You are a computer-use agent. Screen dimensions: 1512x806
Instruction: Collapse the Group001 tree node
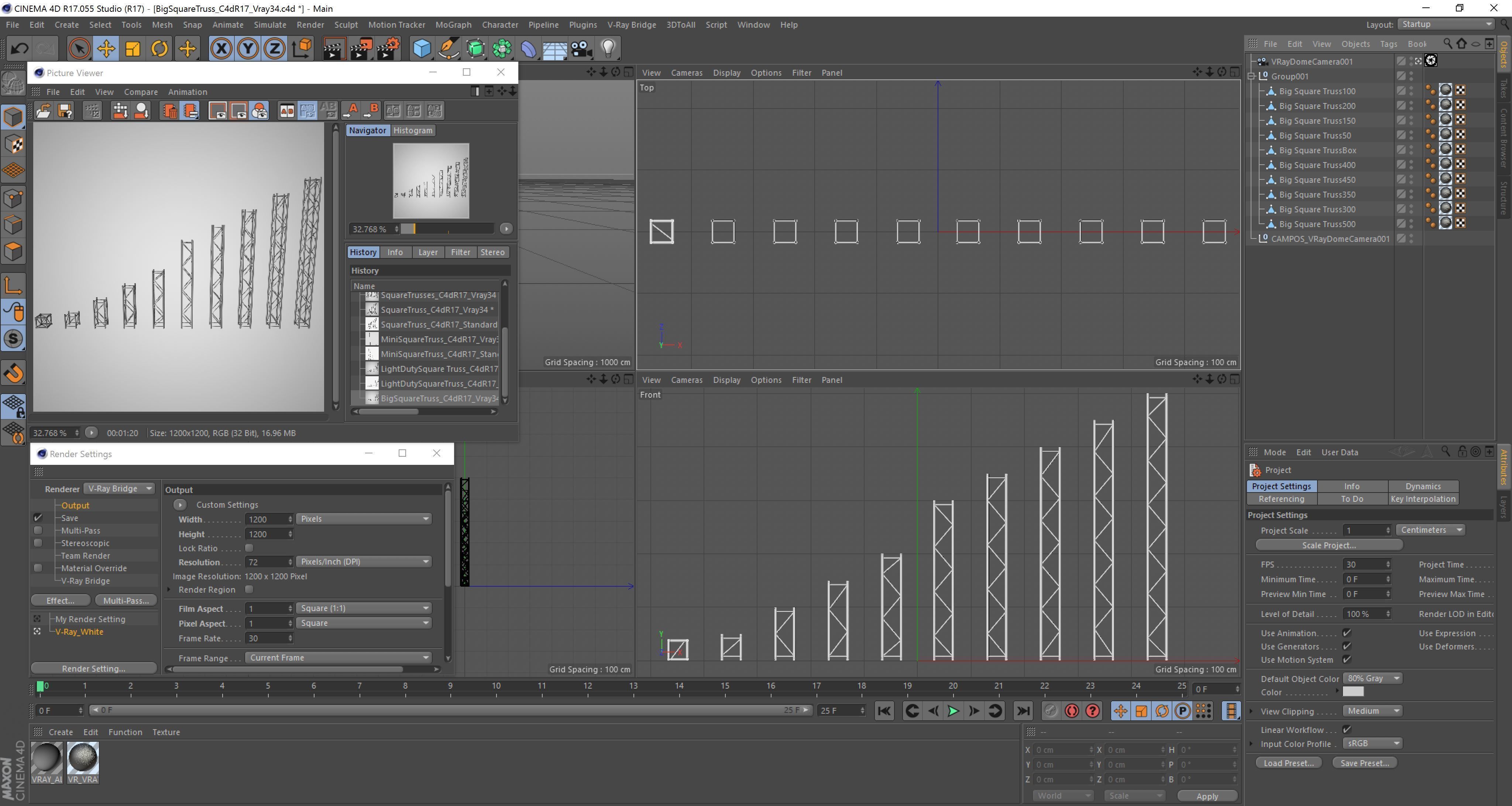[1251, 76]
